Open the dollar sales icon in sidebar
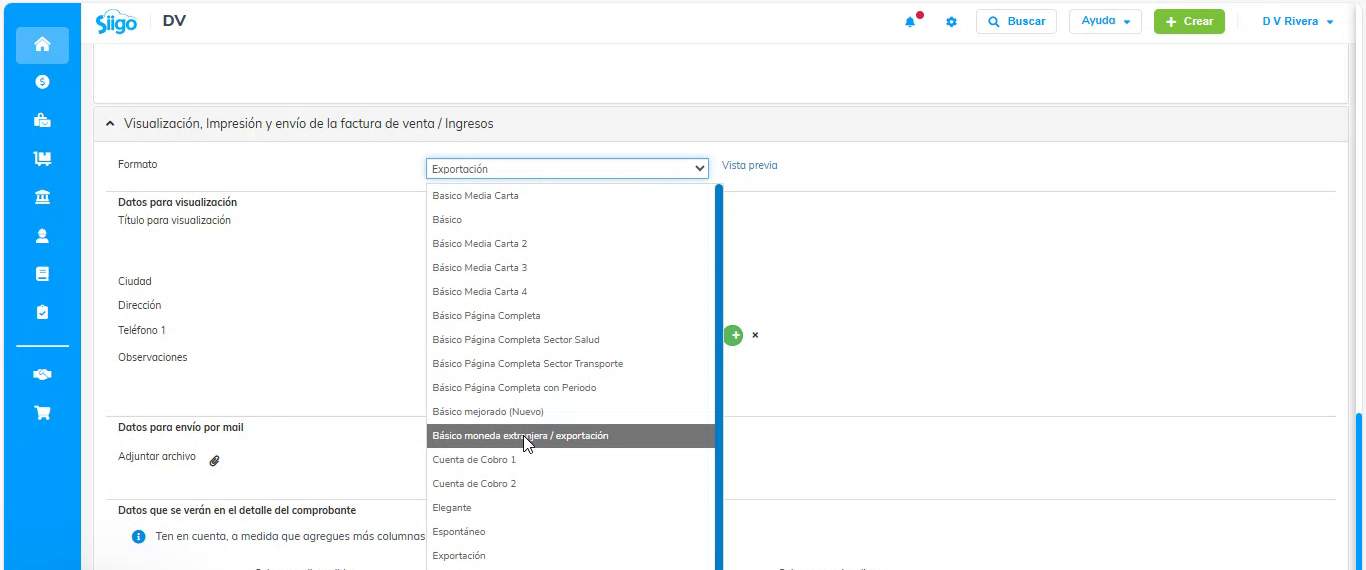Viewport: 1366px width, 570px height. (x=42, y=82)
